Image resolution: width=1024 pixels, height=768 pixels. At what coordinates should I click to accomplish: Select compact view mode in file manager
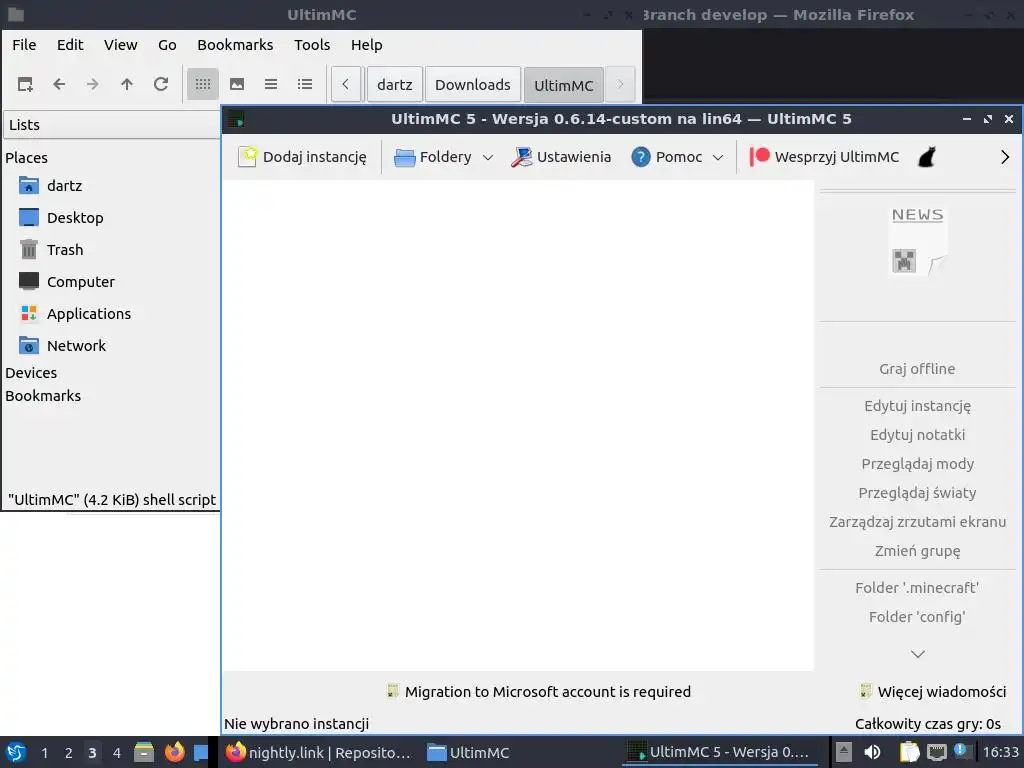pyautogui.click(x=270, y=84)
